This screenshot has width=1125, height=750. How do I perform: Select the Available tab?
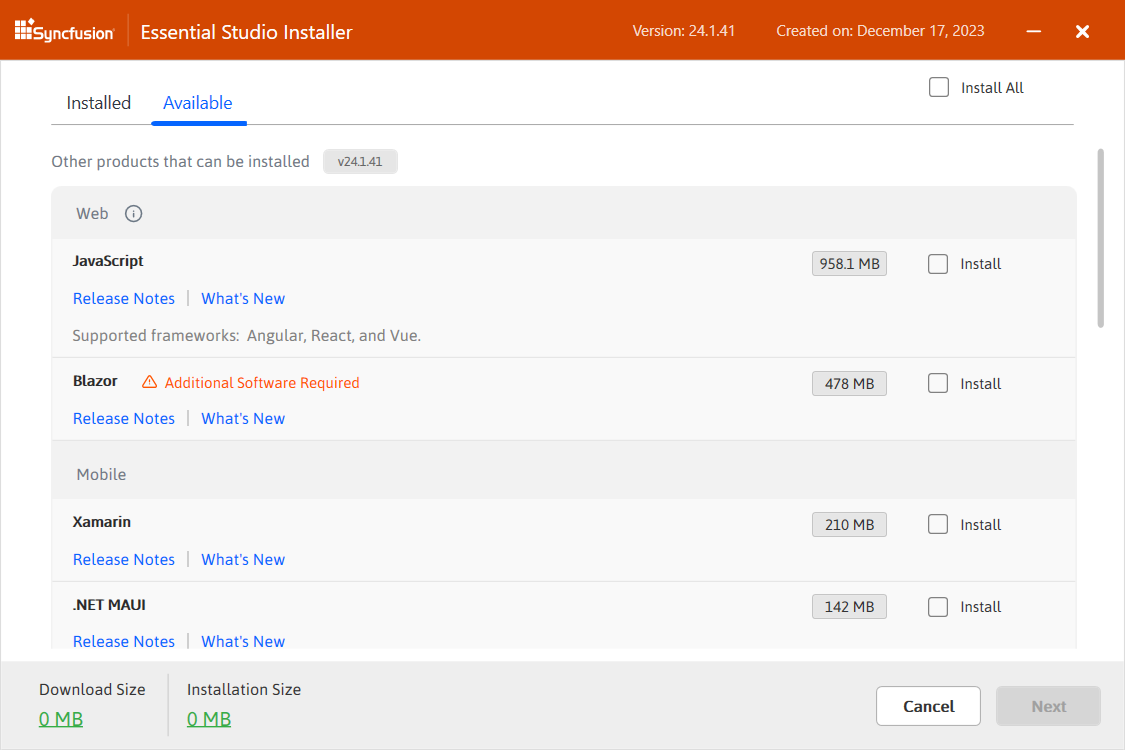point(198,103)
